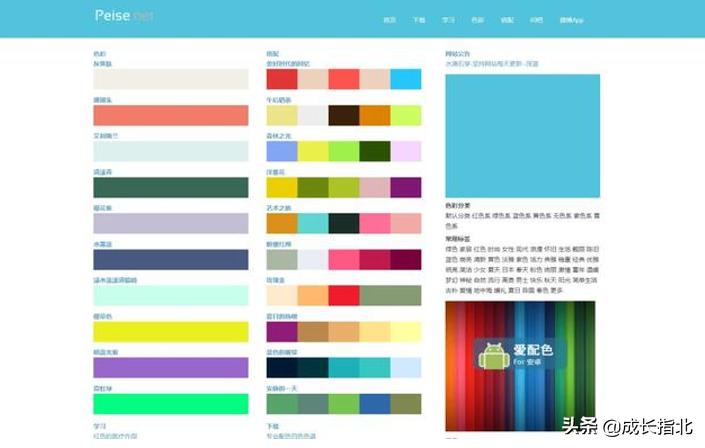Pick the dusty pink swatch beside deep purple

375,188
